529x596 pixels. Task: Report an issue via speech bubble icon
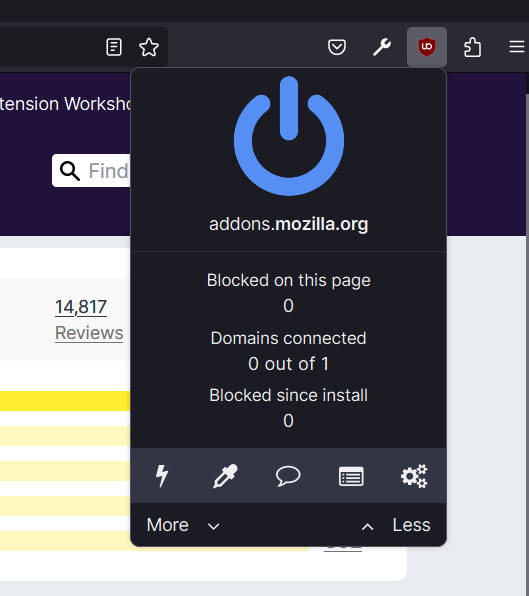(x=288, y=476)
